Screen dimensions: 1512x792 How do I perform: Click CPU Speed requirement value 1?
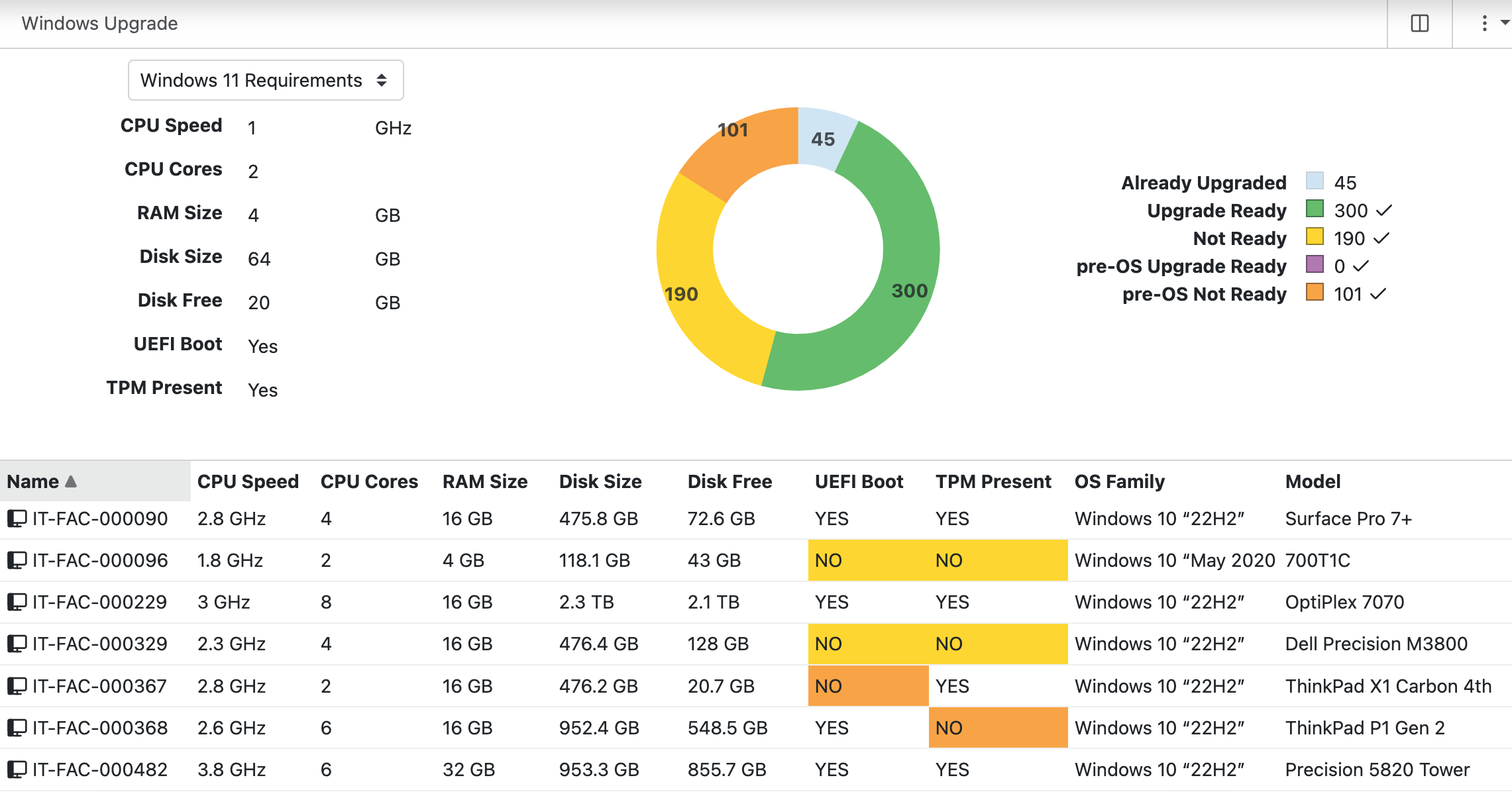coord(252,128)
